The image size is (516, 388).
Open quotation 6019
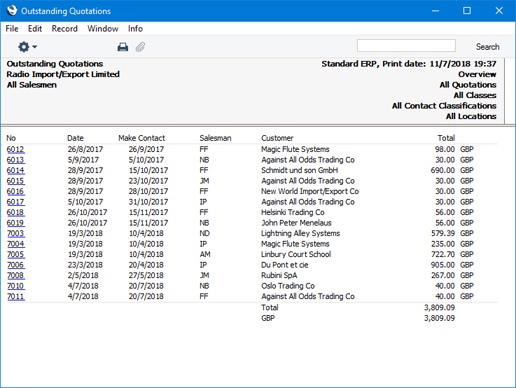click(x=15, y=223)
